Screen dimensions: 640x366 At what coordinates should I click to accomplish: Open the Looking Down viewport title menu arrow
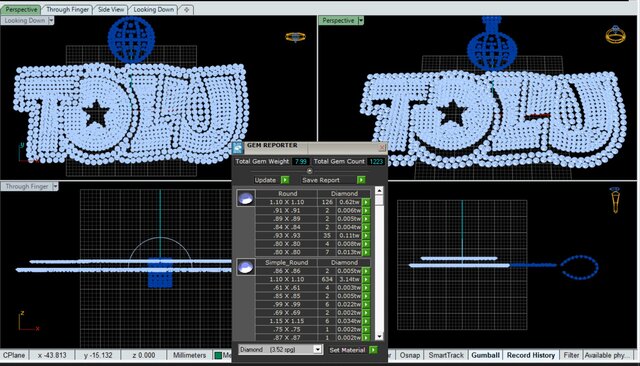(51, 20)
